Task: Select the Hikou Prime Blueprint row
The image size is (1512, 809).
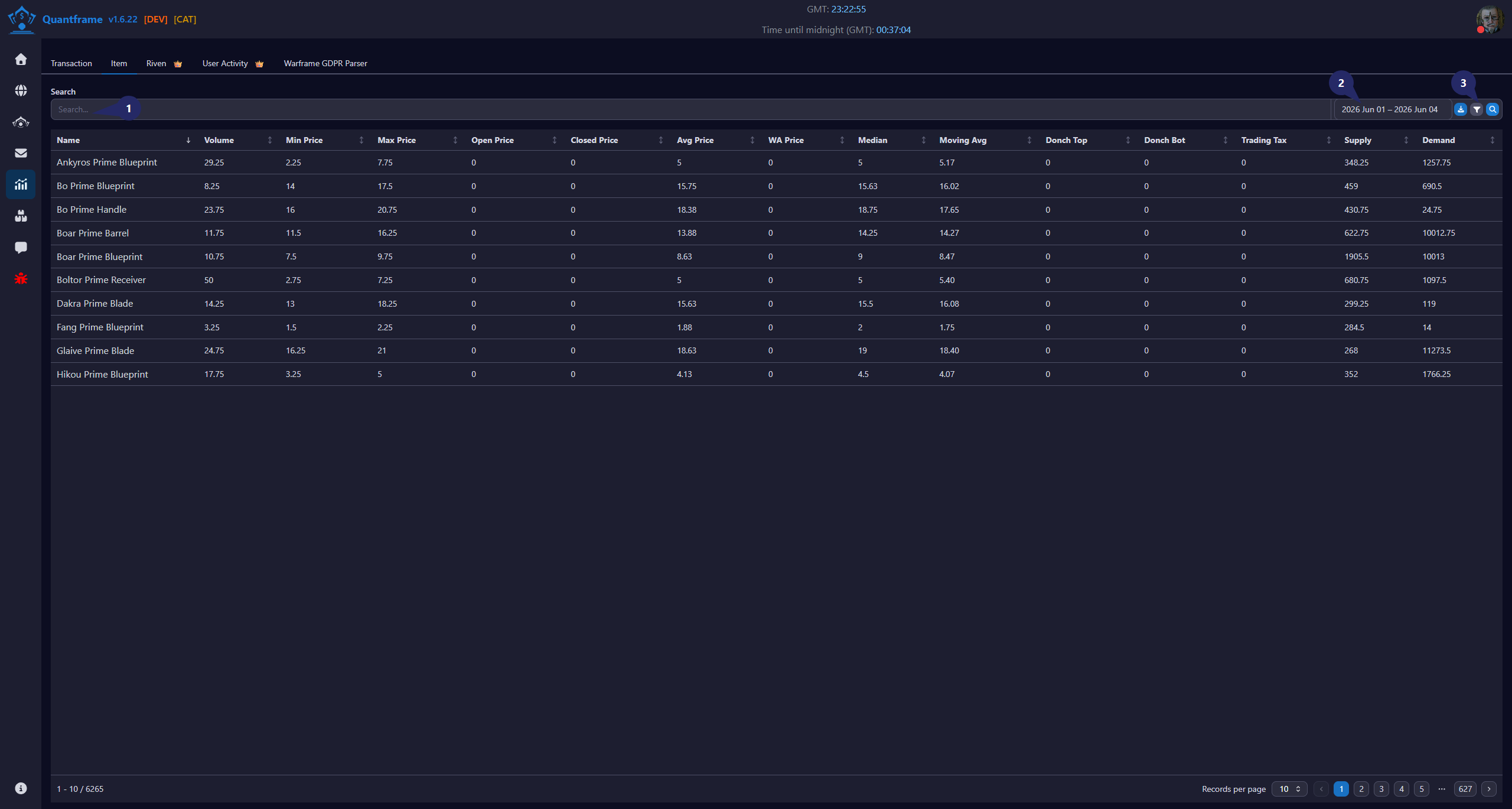Action: [x=776, y=374]
